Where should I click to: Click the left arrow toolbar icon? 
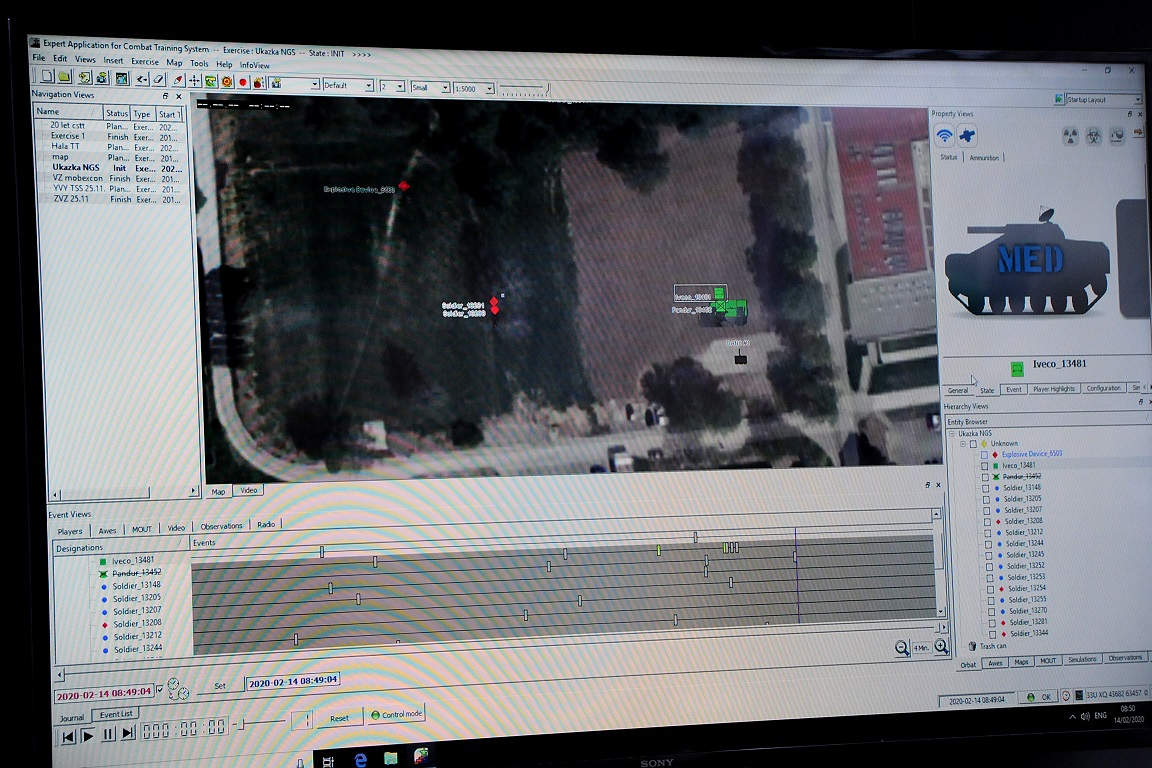(x=141, y=79)
